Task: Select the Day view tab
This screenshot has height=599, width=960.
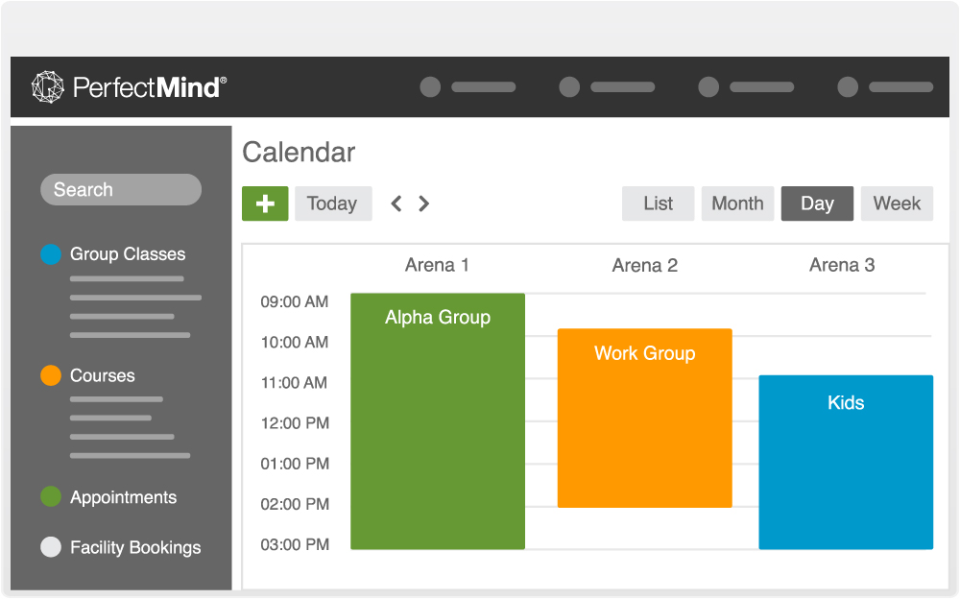Action: [817, 203]
